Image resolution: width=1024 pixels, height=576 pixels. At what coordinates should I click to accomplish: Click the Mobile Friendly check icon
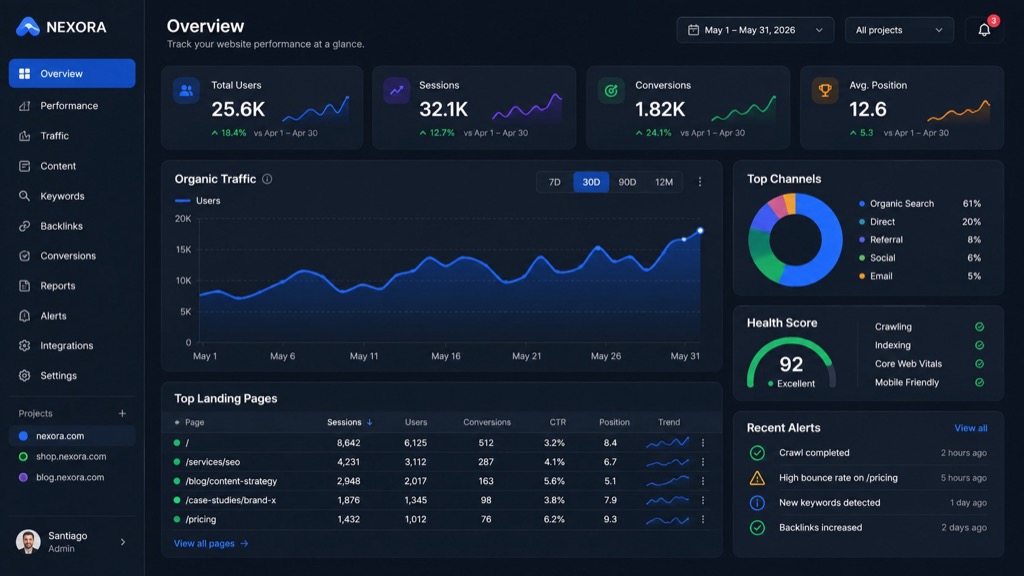(x=980, y=383)
